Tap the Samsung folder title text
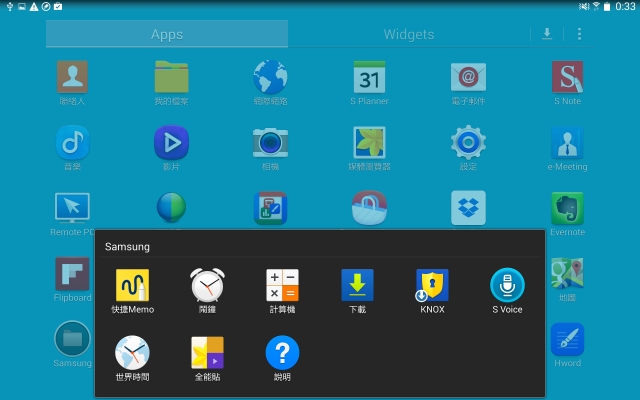This screenshot has height=400, width=640. [127, 247]
